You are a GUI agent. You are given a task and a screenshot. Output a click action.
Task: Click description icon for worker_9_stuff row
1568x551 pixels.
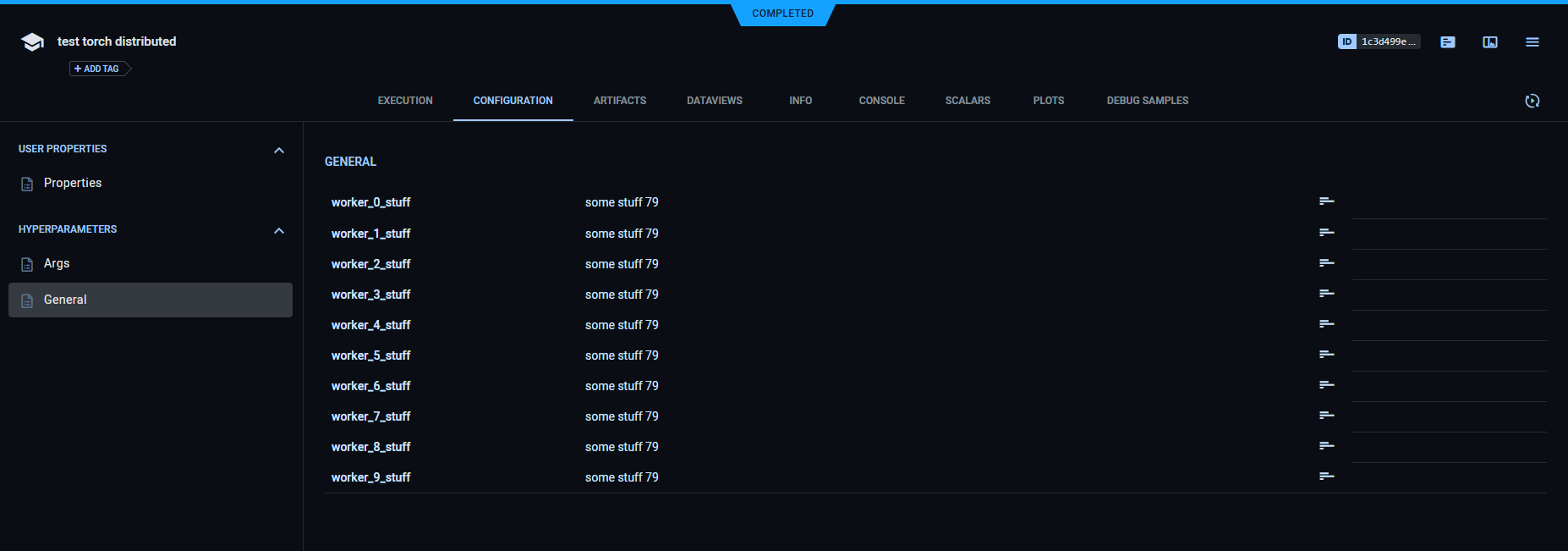(x=1326, y=477)
